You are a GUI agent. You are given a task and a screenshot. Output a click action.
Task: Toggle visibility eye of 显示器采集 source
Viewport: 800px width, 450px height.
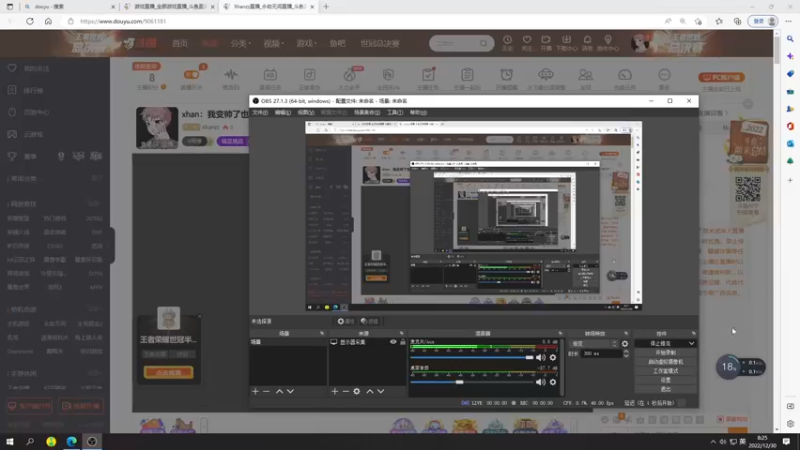pyautogui.click(x=393, y=342)
